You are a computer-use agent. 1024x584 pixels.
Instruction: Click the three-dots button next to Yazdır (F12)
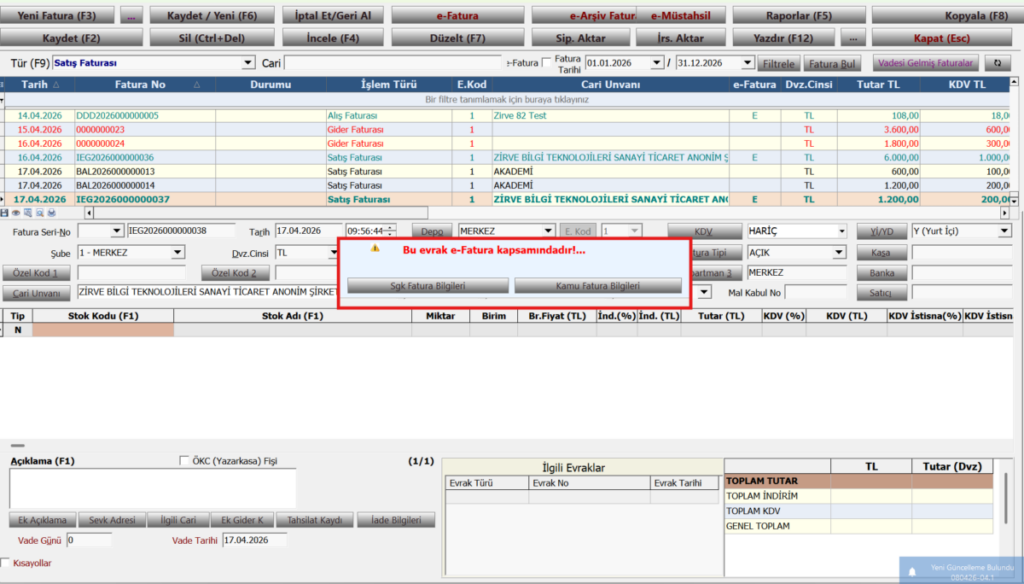[x=853, y=38]
